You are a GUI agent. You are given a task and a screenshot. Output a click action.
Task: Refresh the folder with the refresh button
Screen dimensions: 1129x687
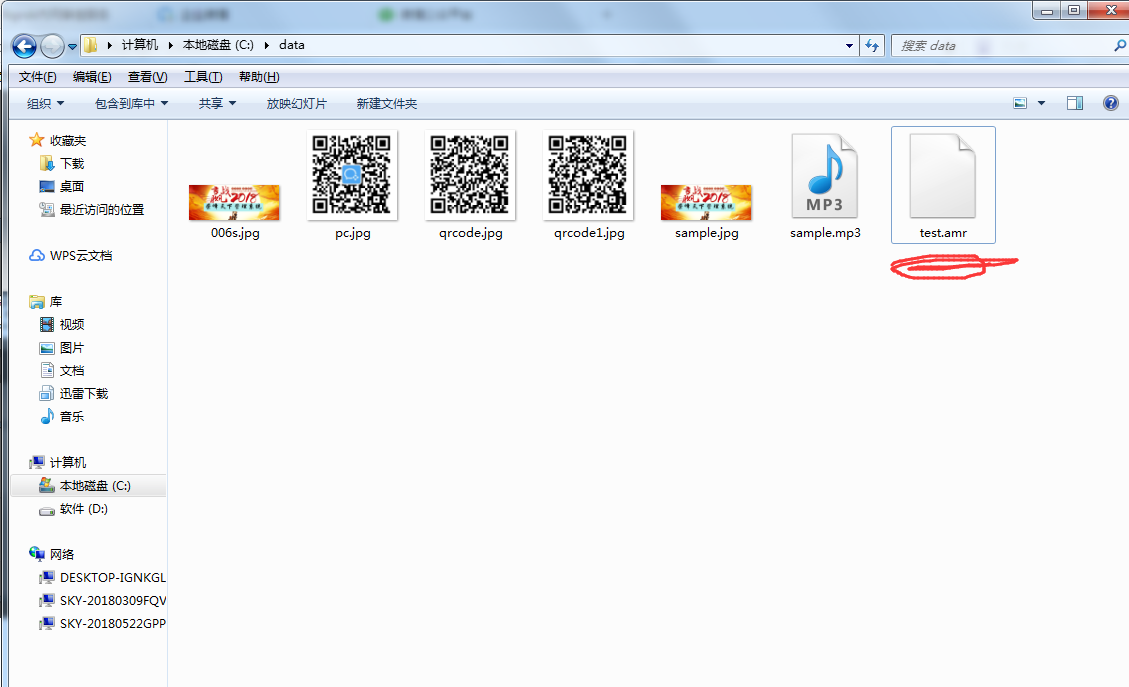click(x=872, y=45)
